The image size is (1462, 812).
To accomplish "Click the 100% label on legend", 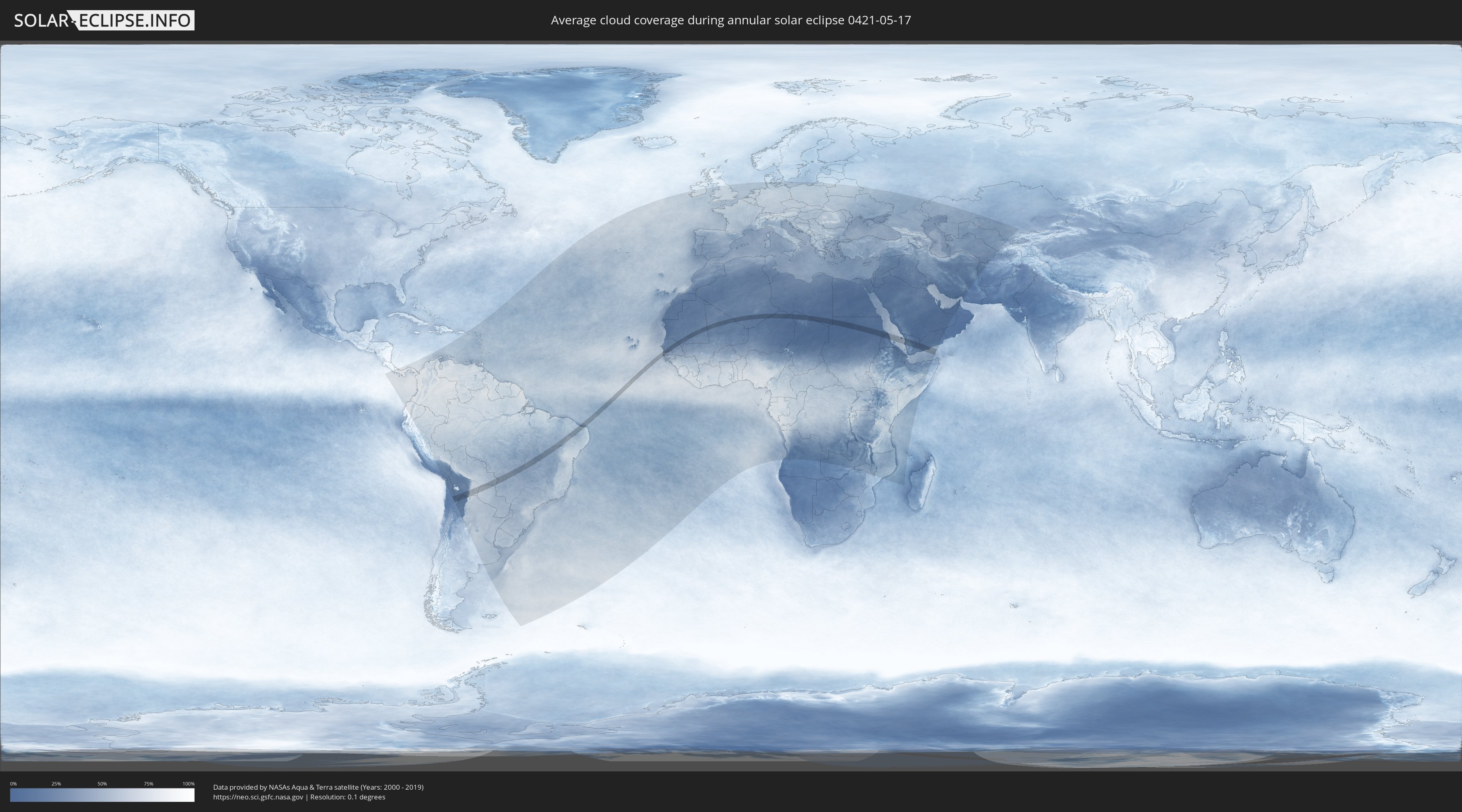I will pyautogui.click(x=188, y=784).
